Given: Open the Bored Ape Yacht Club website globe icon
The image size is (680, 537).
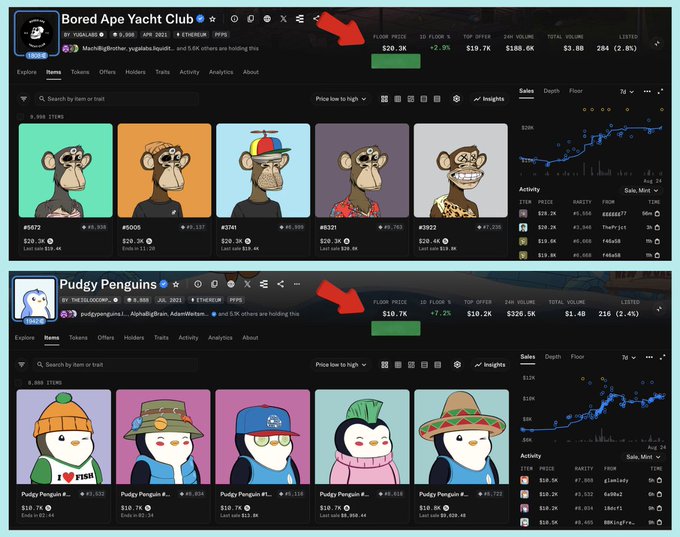Looking at the screenshot, I should tap(267, 19).
